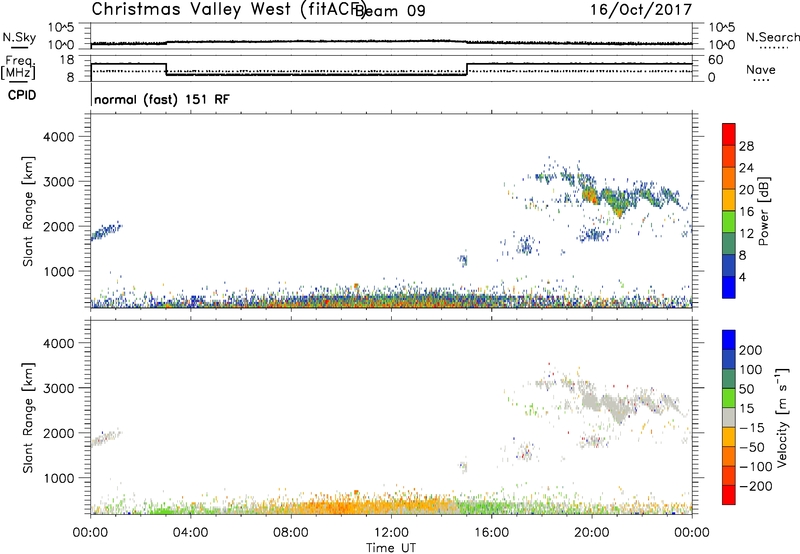The width and height of the screenshot is (800, 554).
Task: Click the 'Time UT' axis label
Action: coord(391,548)
